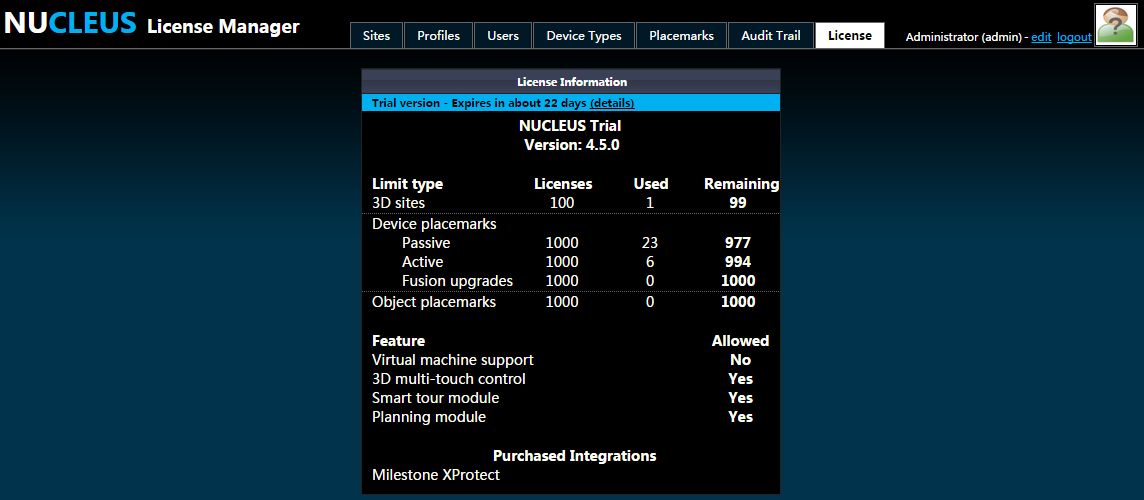Screen dimensions: 1144x500
Task: Click used value 23 for Passive
Action: 650,243
